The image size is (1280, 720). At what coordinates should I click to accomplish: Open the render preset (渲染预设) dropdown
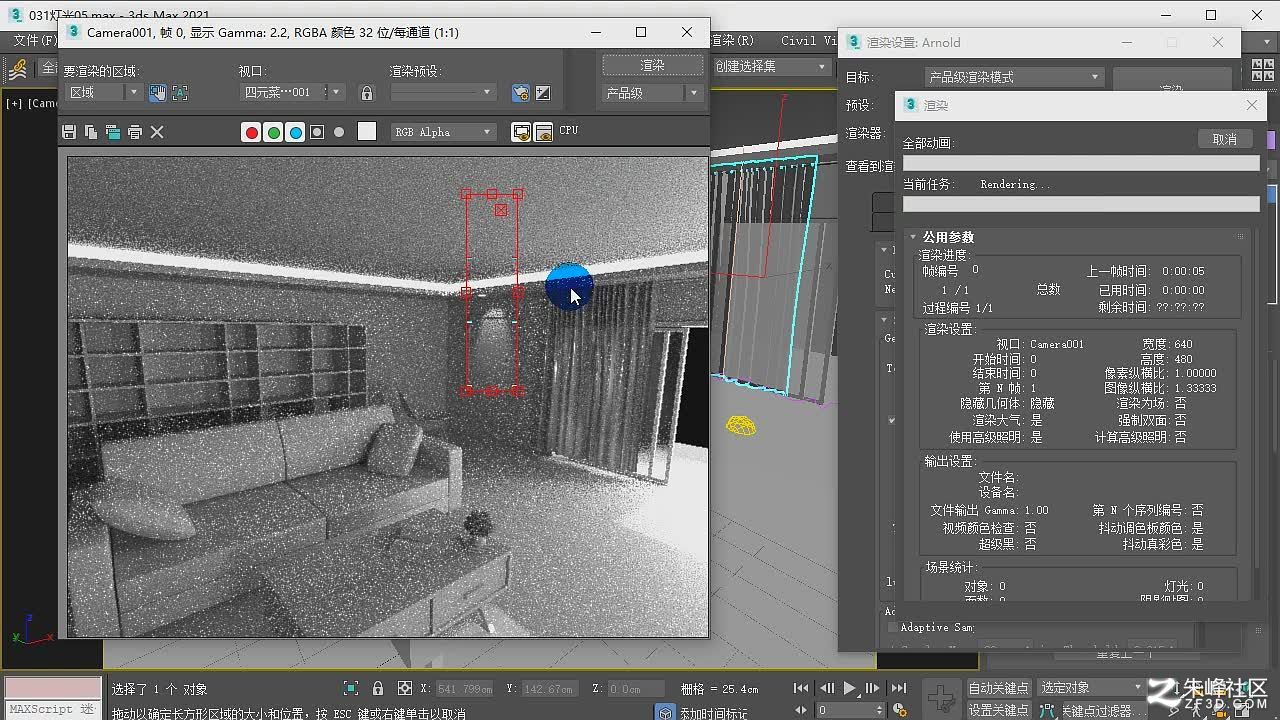click(x=442, y=92)
